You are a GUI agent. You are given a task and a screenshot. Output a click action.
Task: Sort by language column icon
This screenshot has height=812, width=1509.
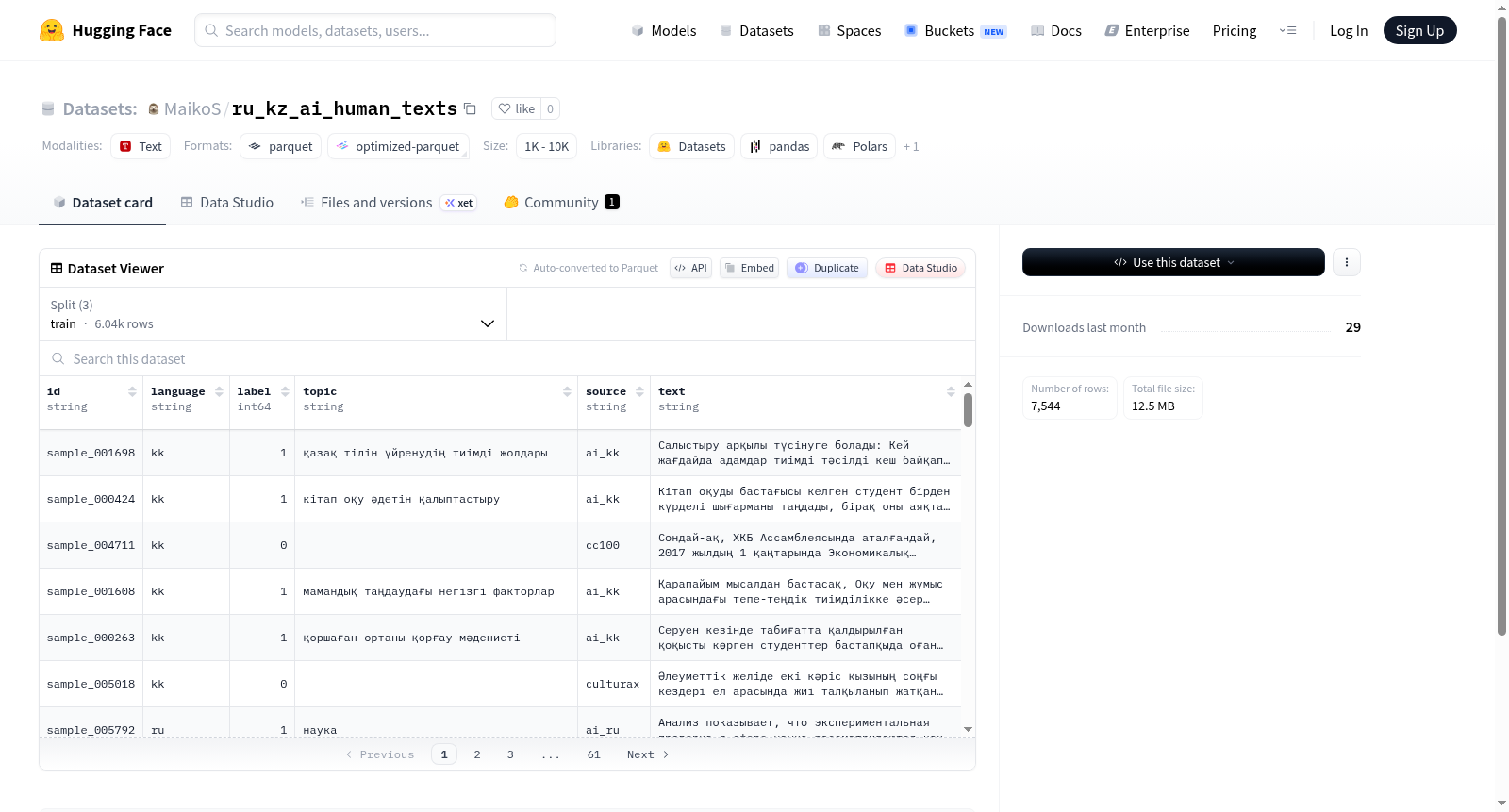click(x=219, y=391)
